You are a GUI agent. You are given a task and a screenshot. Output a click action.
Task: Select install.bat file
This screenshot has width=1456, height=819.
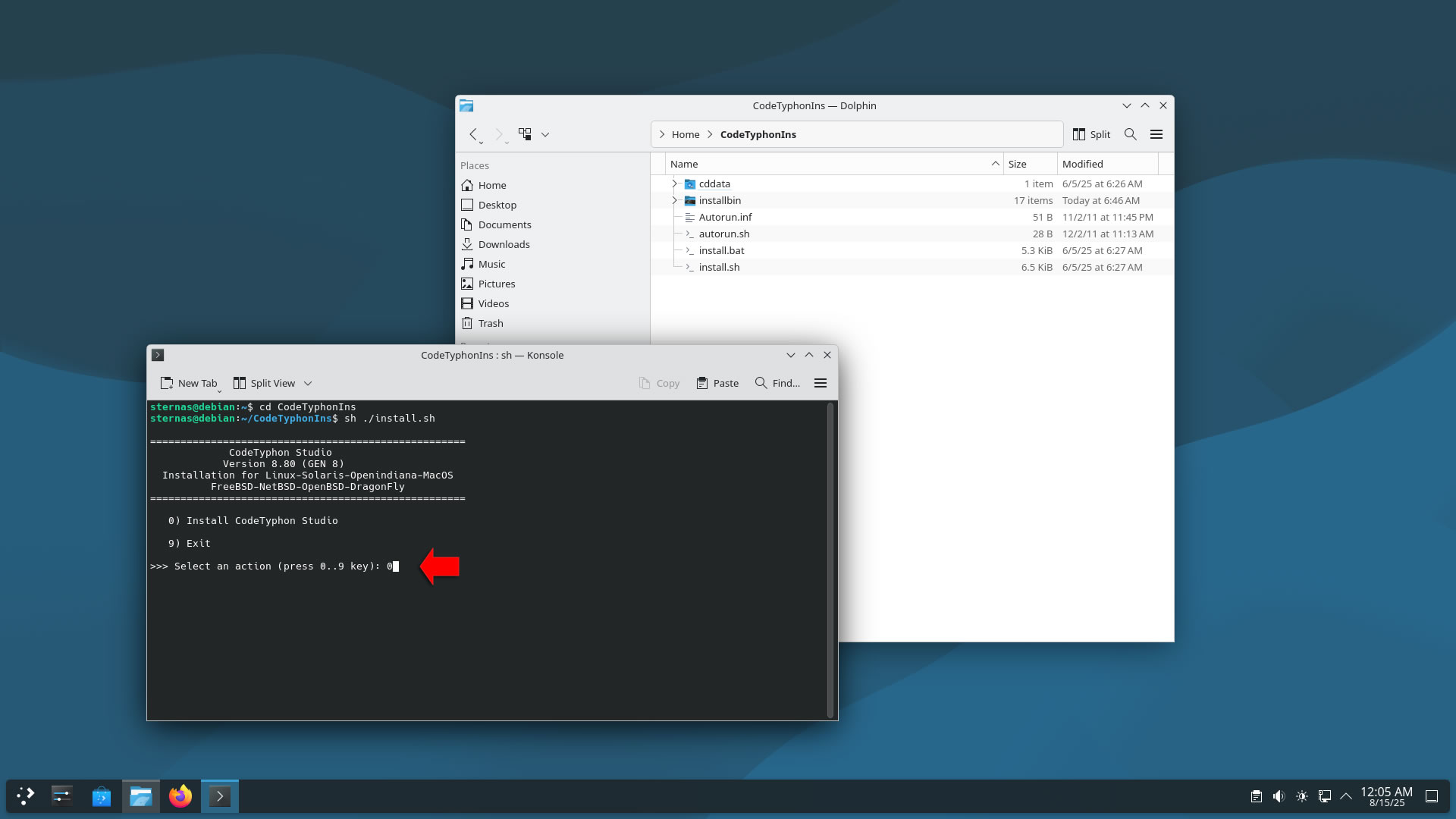pyautogui.click(x=721, y=250)
